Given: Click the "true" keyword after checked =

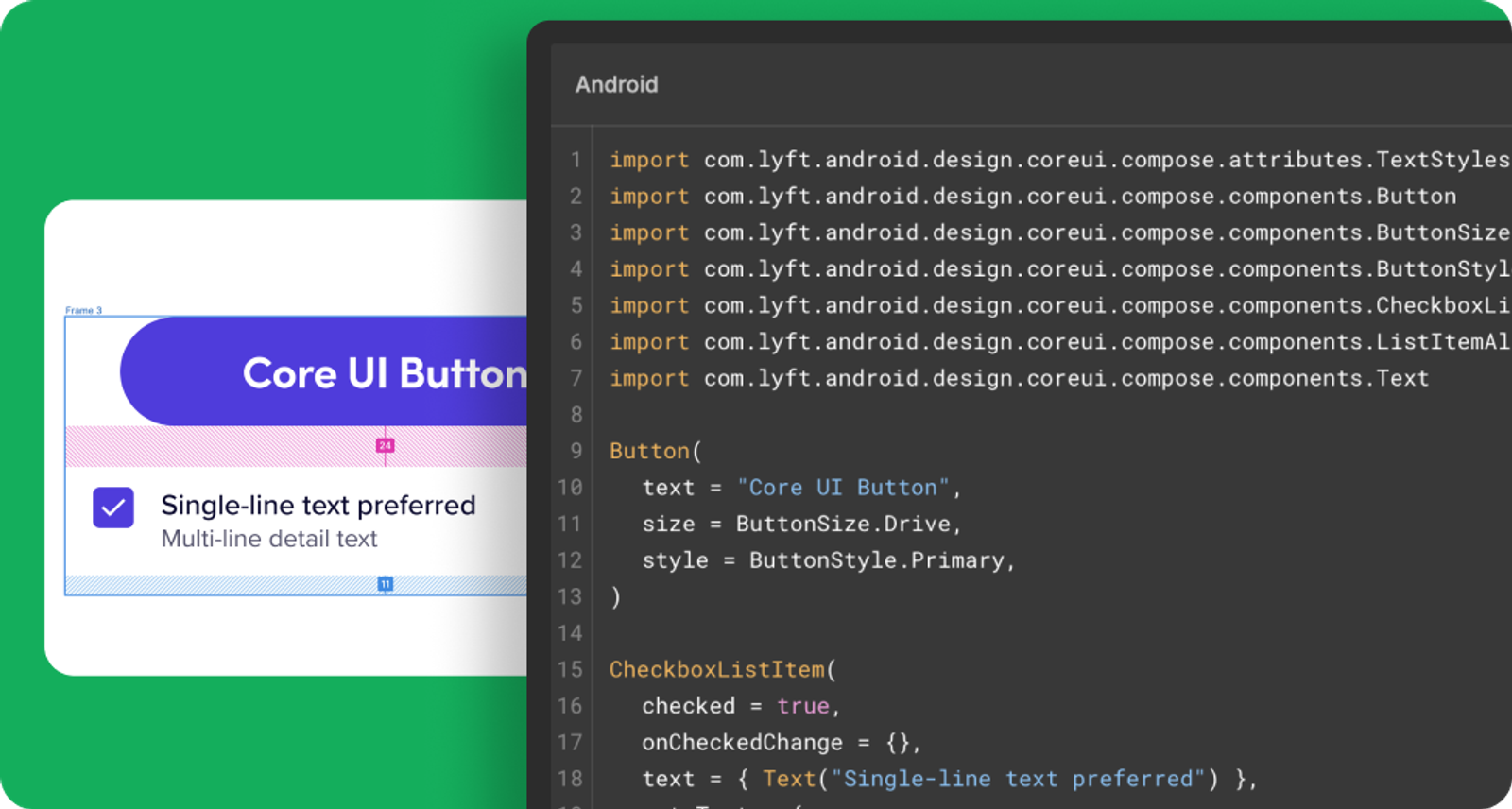Looking at the screenshot, I should (803, 706).
